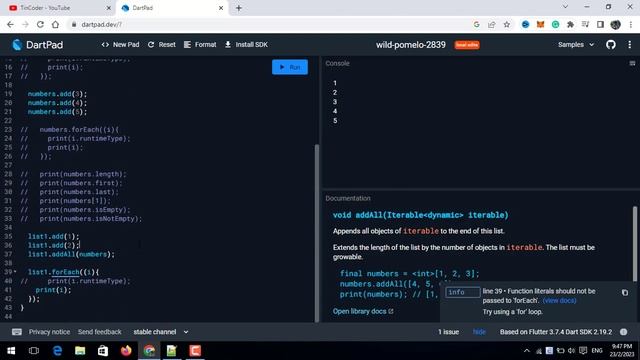The image size is (640, 360).
Task: Show hidden system tray icons
Action: (527, 351)
